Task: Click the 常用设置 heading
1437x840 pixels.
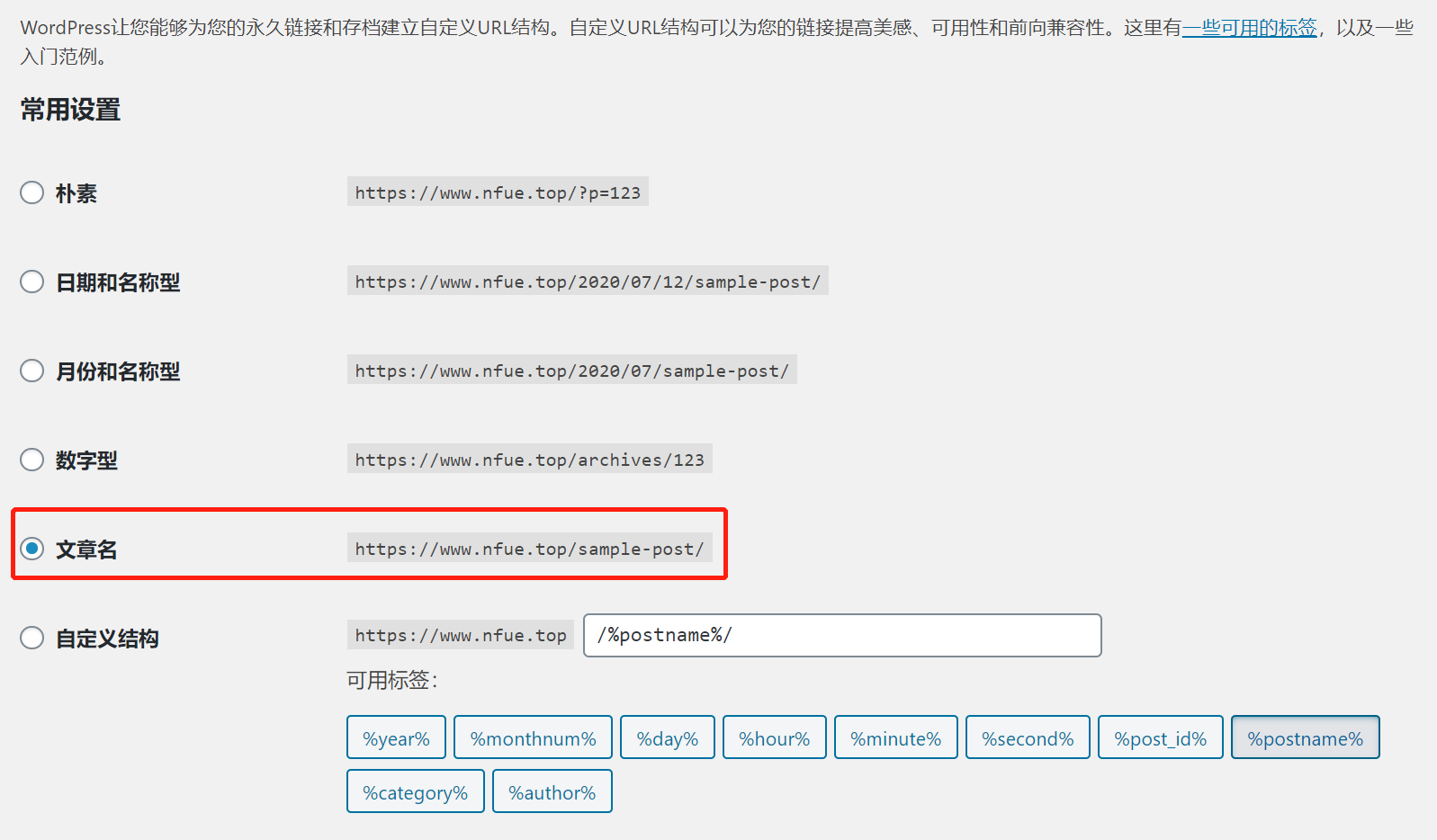Action: click(70, 110)
